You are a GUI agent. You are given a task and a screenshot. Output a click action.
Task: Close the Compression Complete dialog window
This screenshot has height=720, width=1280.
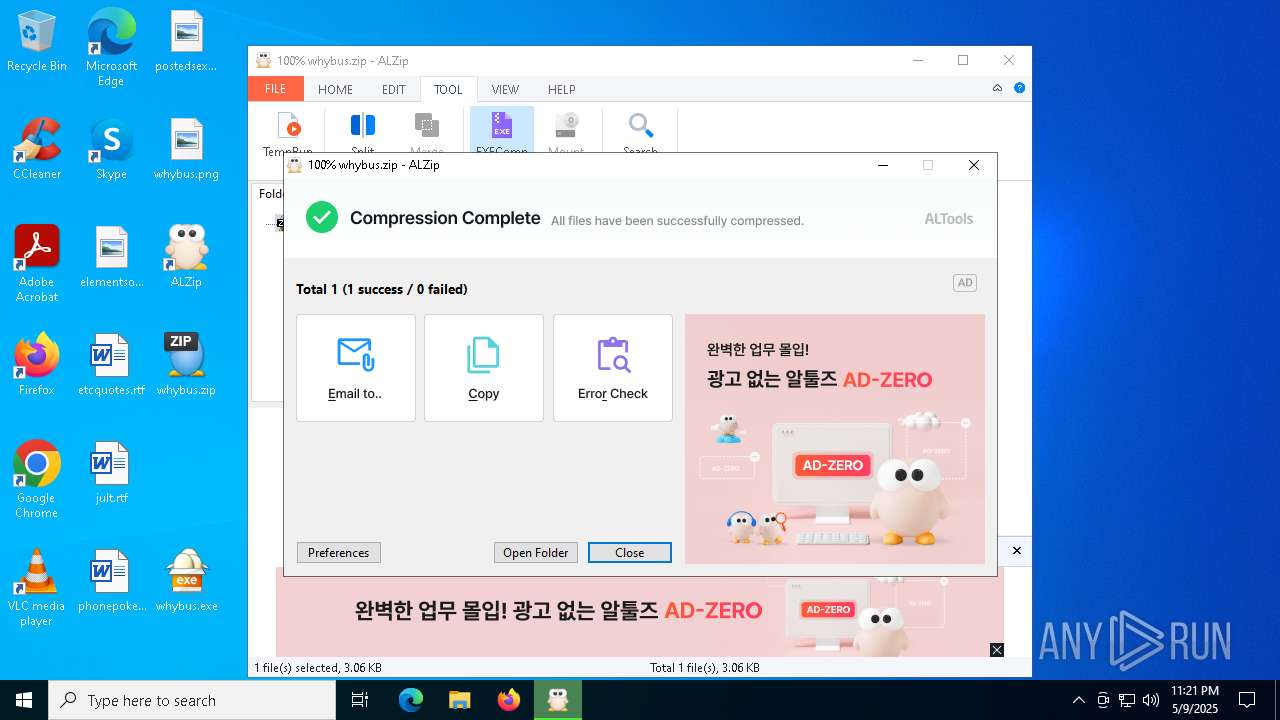(x=974, y=165)
